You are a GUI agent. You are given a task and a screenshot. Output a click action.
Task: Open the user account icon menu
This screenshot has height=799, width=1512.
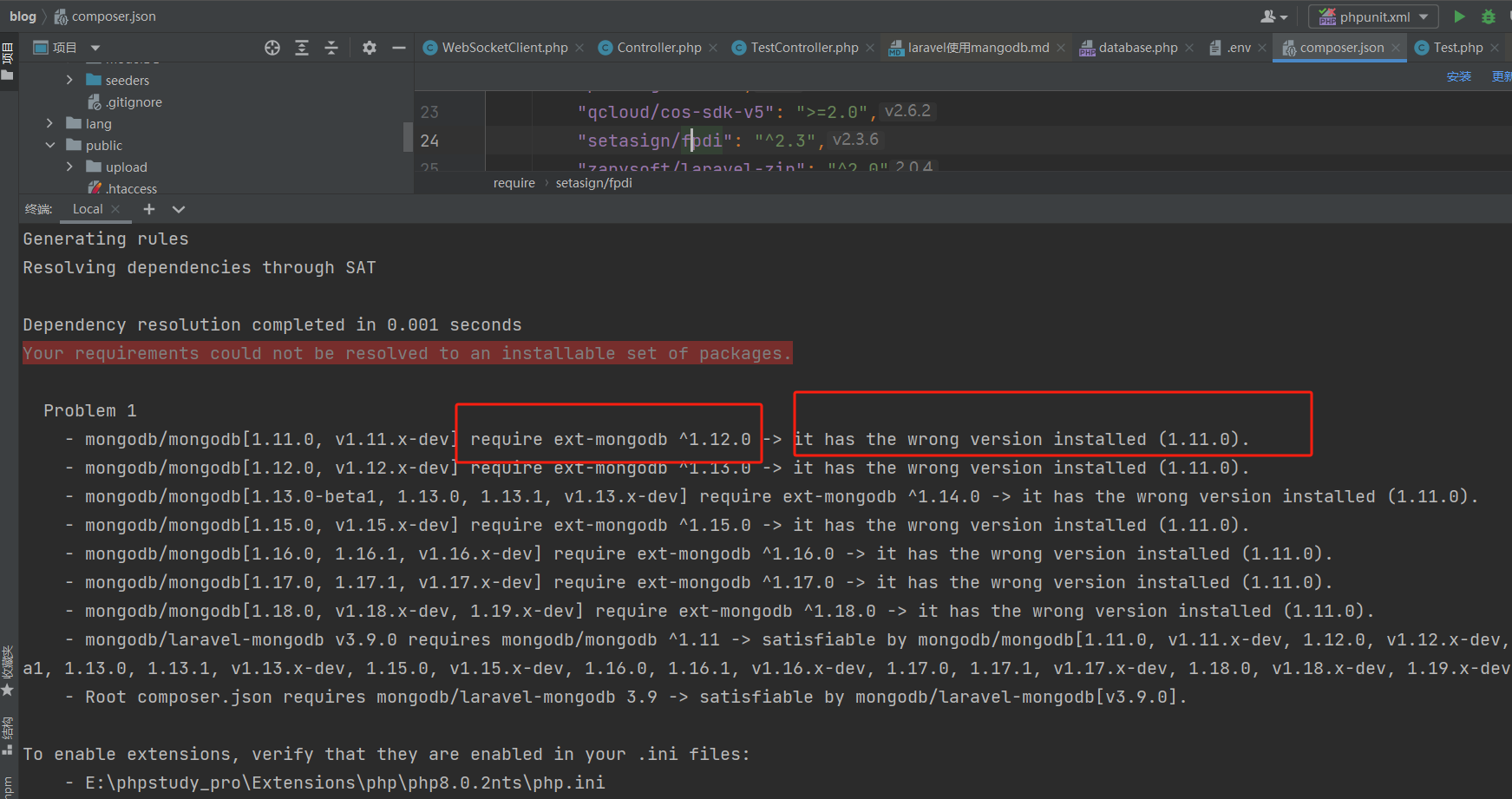click(x=1273, y=16)
